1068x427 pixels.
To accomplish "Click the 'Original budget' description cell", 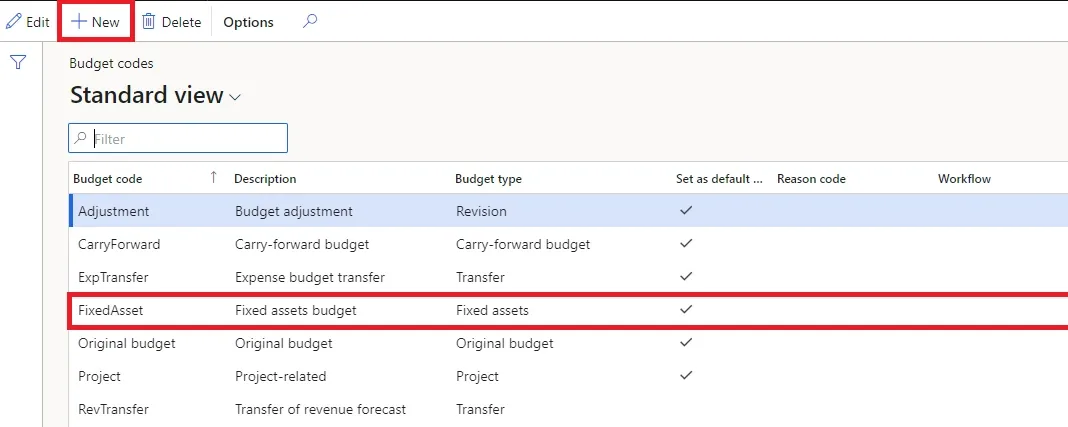I will pos(283,343).
